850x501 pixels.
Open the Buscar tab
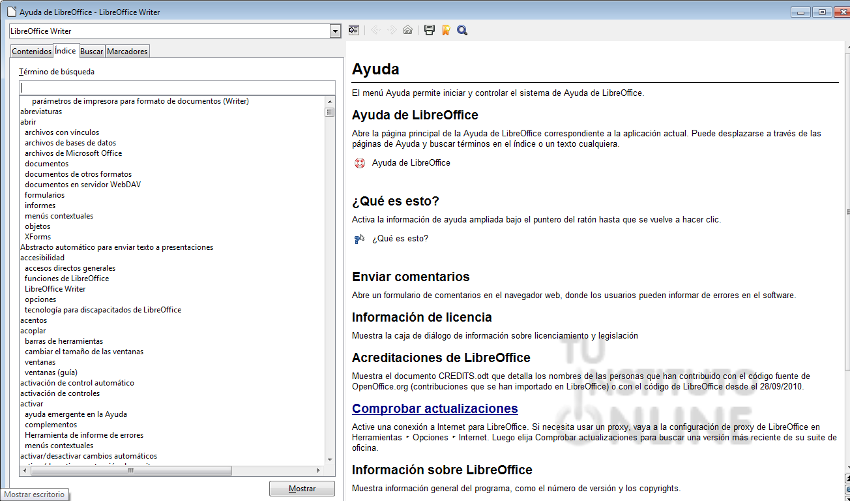tap(91, 51)
